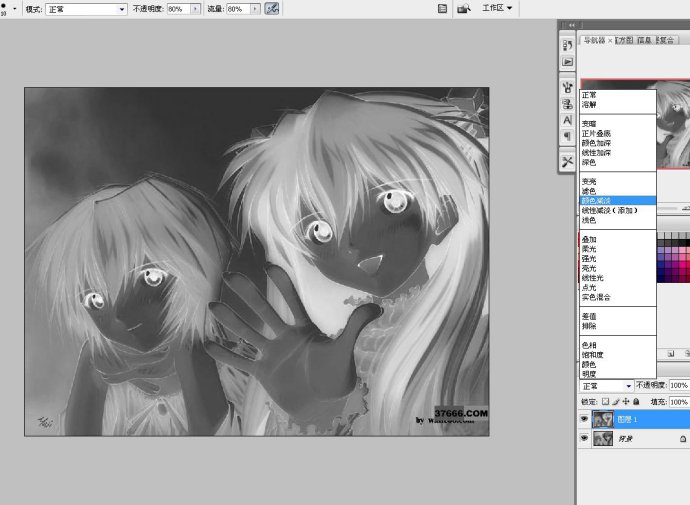Choose 亮光 vivid light blend mode
690x505 pixels.
pos(617,268)
